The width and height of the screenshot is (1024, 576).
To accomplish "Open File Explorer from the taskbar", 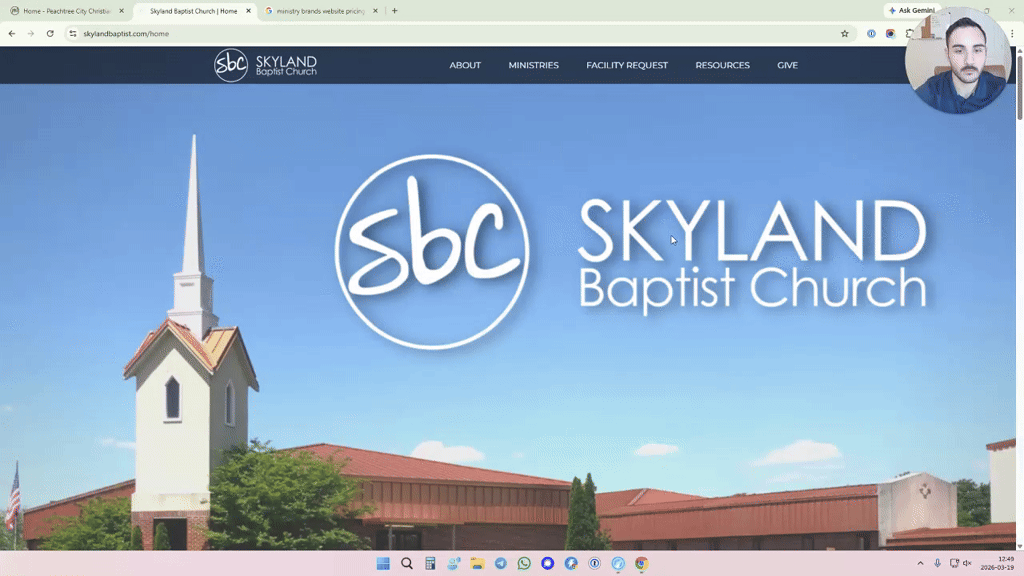I will [477, 563].
